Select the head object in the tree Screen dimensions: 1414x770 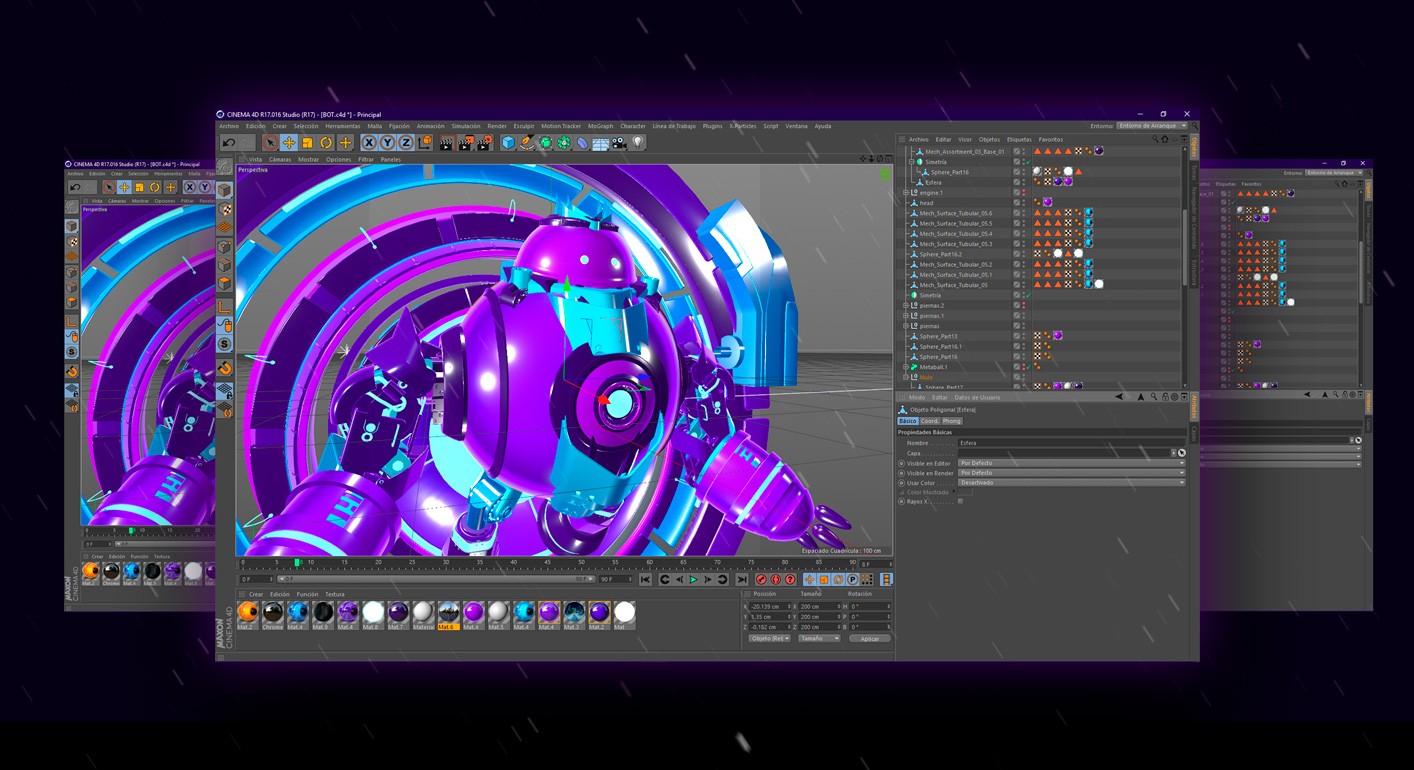click(x=926, y=203)
